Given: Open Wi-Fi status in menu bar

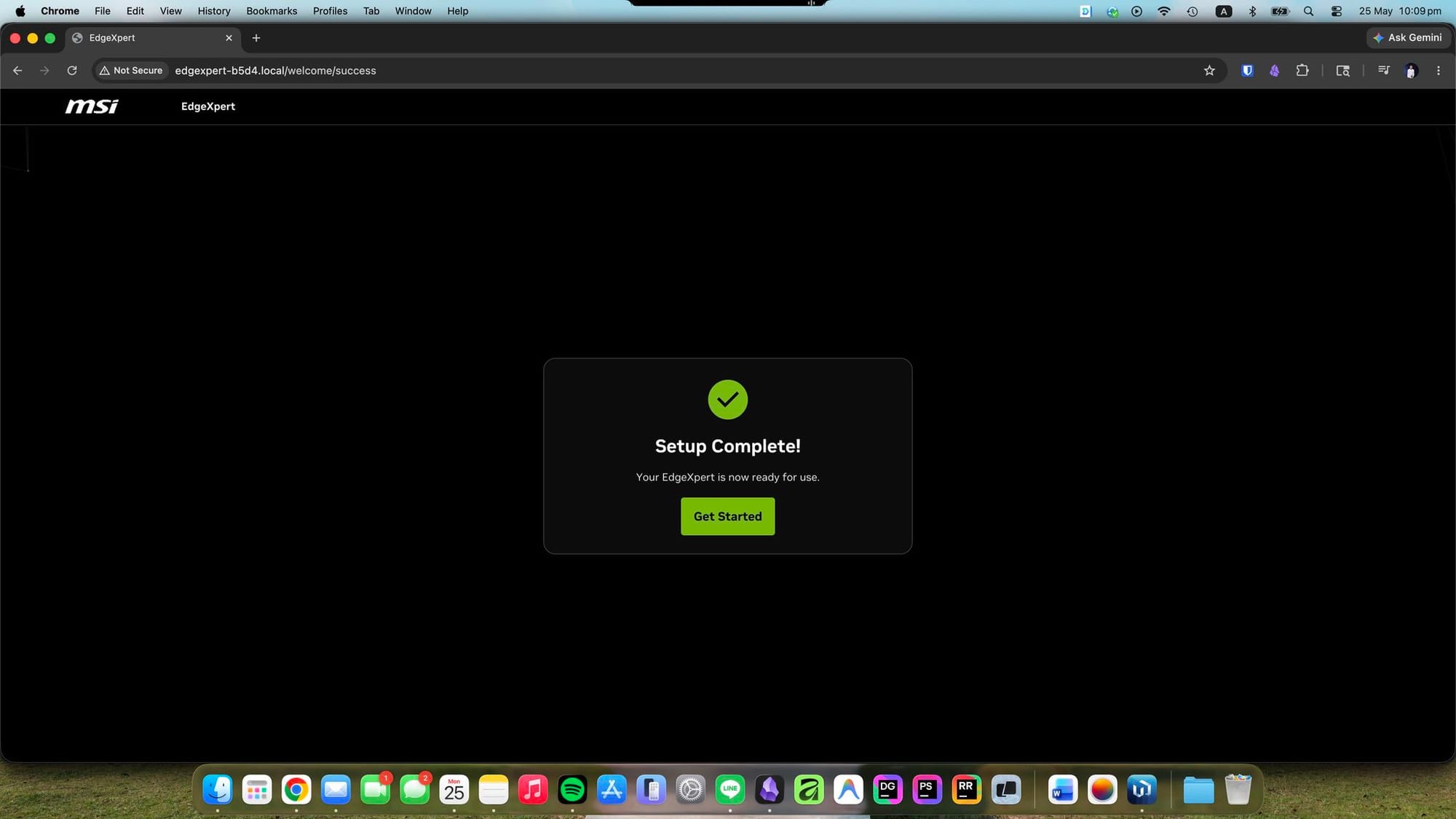Looking at the screenshot, I should pos(1163,11).
